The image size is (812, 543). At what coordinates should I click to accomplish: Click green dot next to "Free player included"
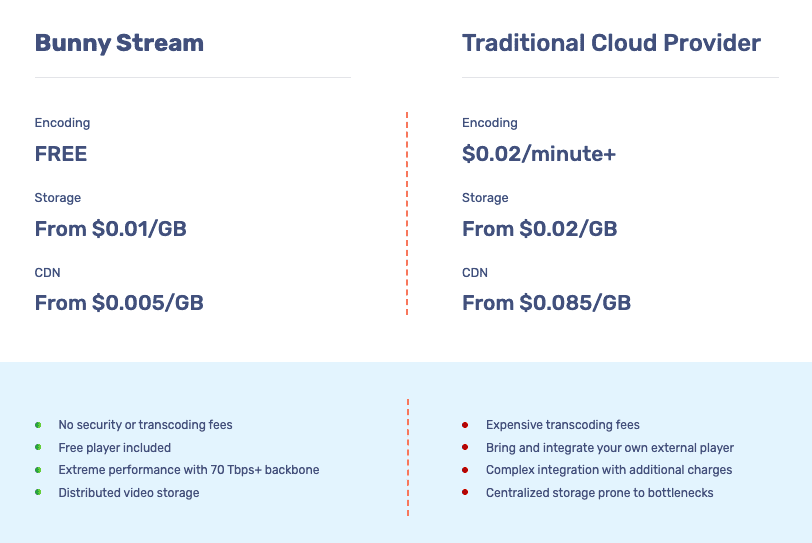coord(38,448)
